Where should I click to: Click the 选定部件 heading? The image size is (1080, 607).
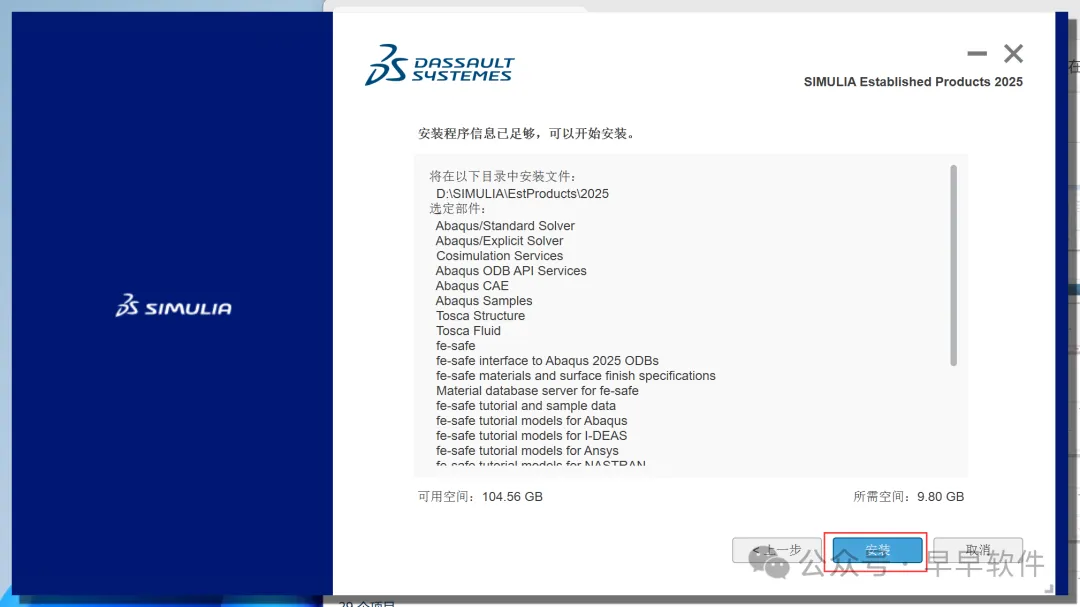click(458, 209)
